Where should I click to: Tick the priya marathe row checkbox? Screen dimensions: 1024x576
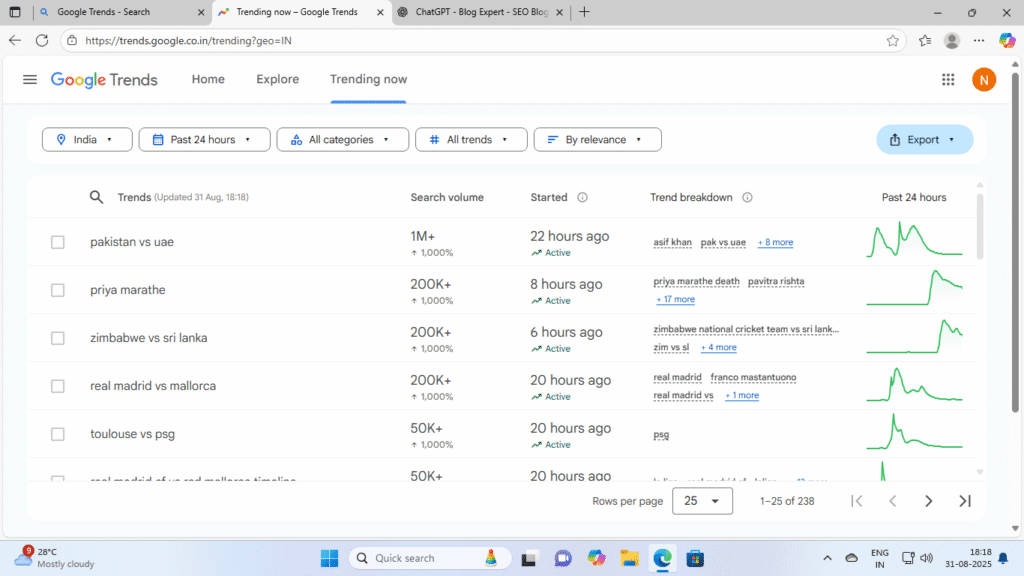(58, 290)
